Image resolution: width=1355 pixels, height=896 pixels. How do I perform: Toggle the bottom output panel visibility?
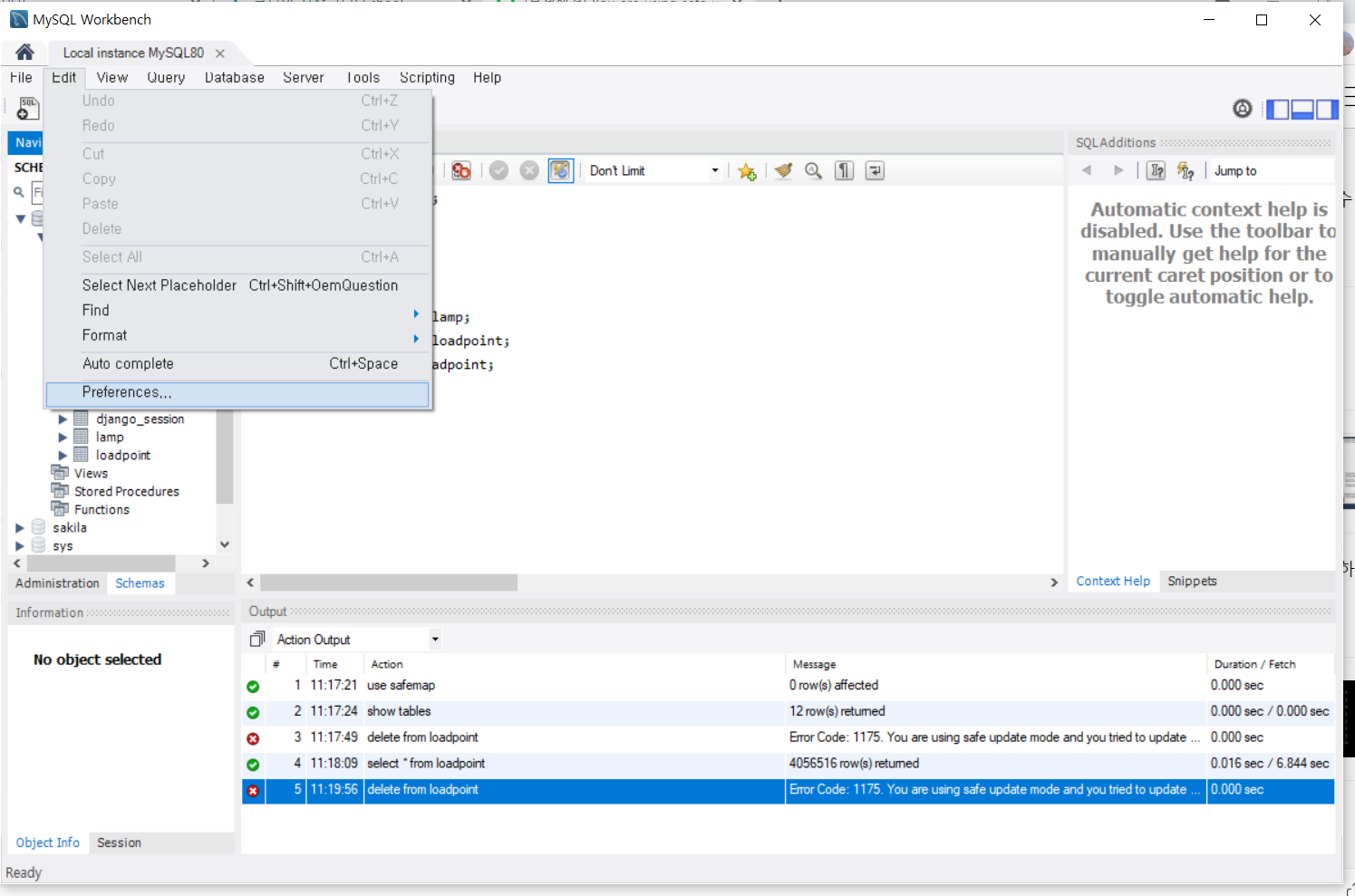1302,110
